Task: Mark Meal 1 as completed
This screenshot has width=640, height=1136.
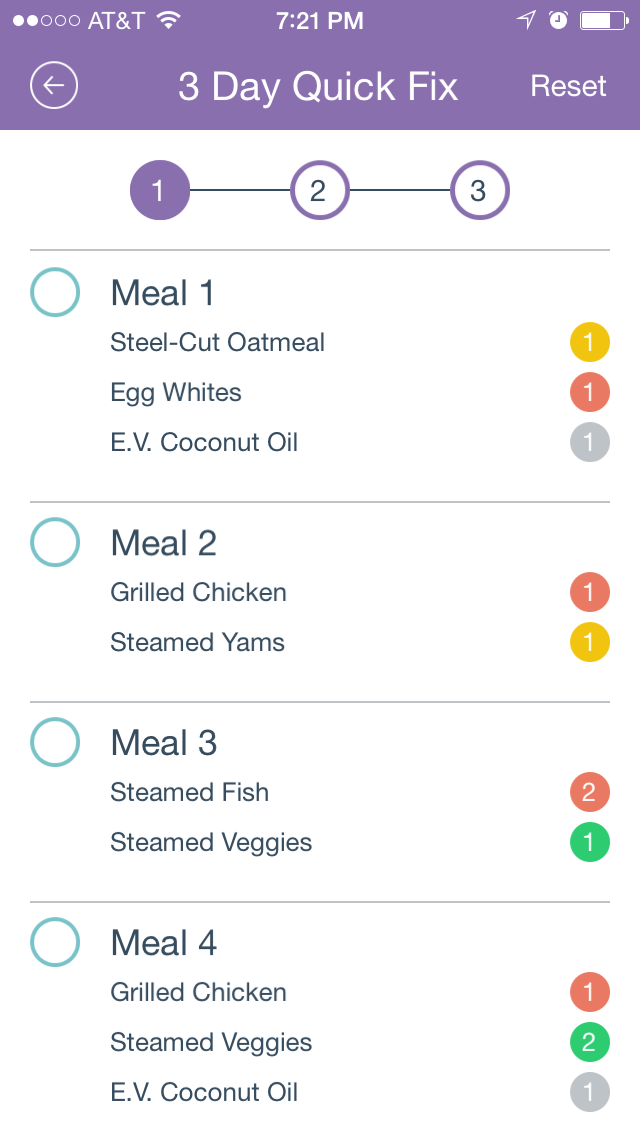Action: (55, 292)
